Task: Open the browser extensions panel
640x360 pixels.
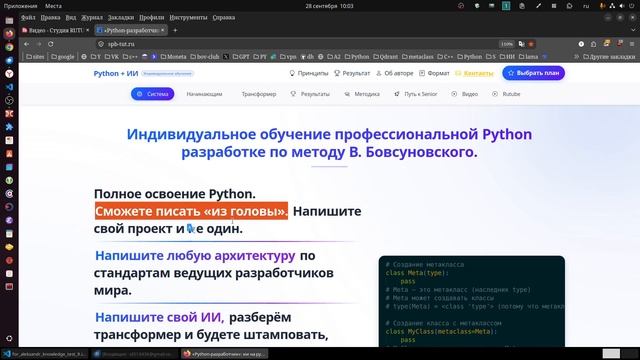Action: [593, 44]
